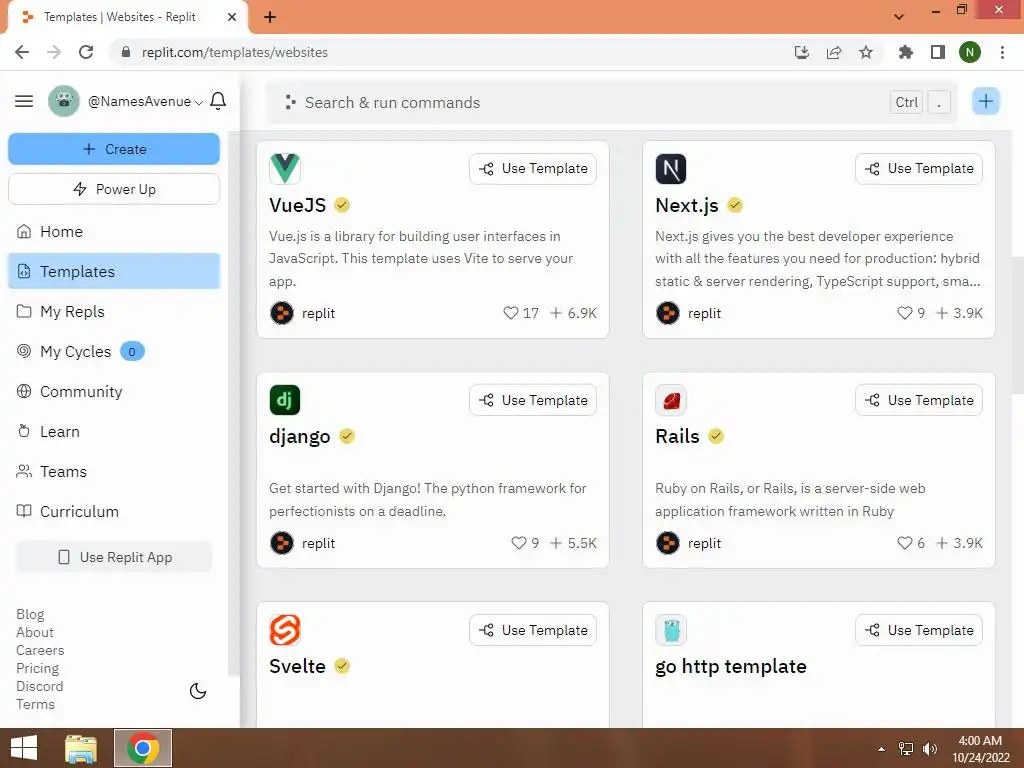
Task: Click the Next.js logo icon
Action: click(671, 168)
